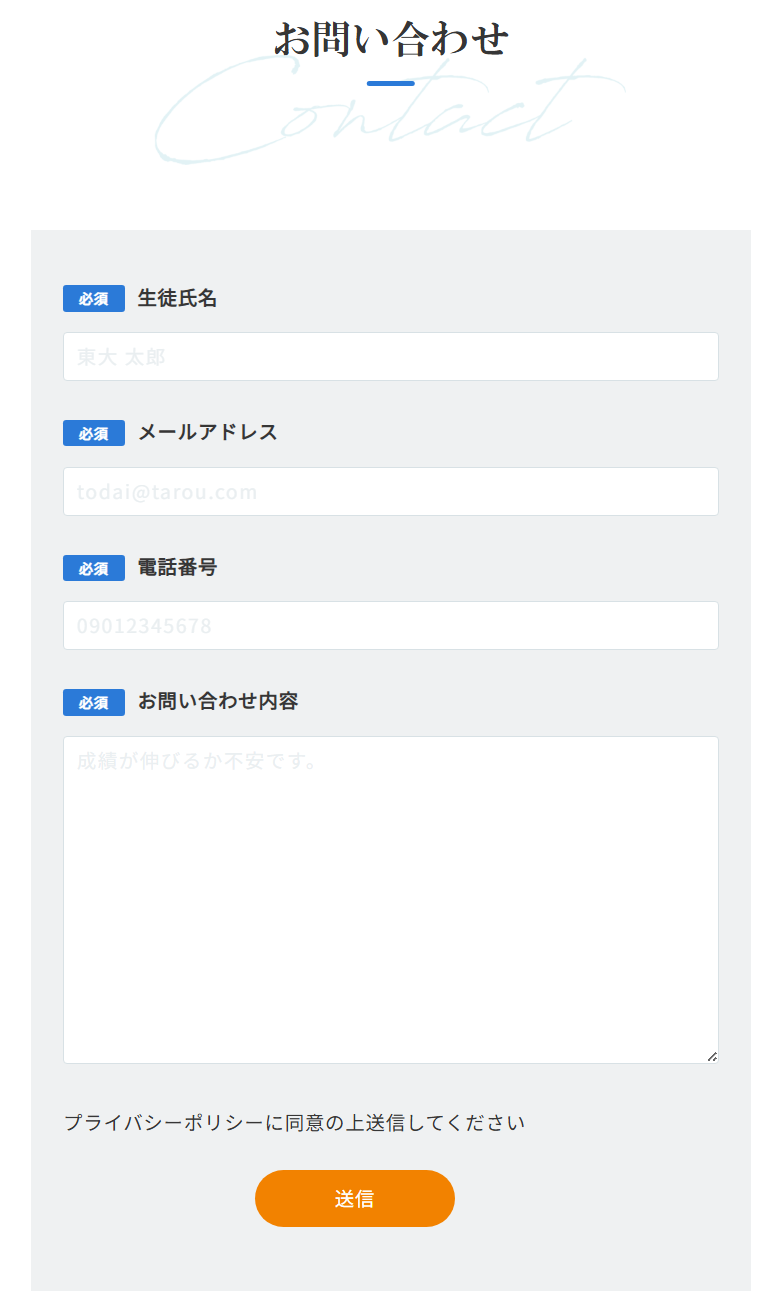Click the お問い合わせ内容 field label
The image size is (782, 1316).
pyautogui.click(x=218, y=701)
